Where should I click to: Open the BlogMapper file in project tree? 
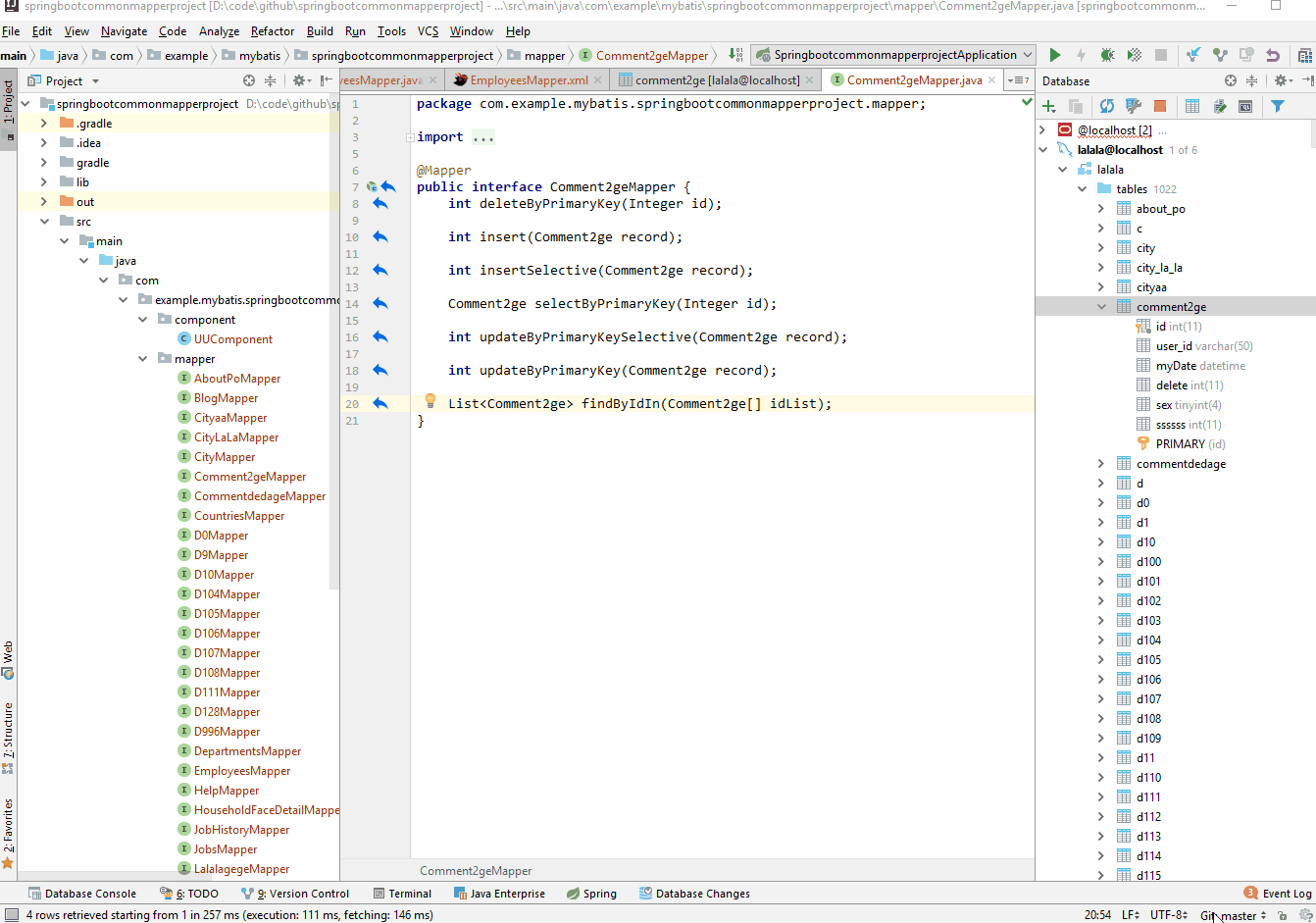(226, 398)
